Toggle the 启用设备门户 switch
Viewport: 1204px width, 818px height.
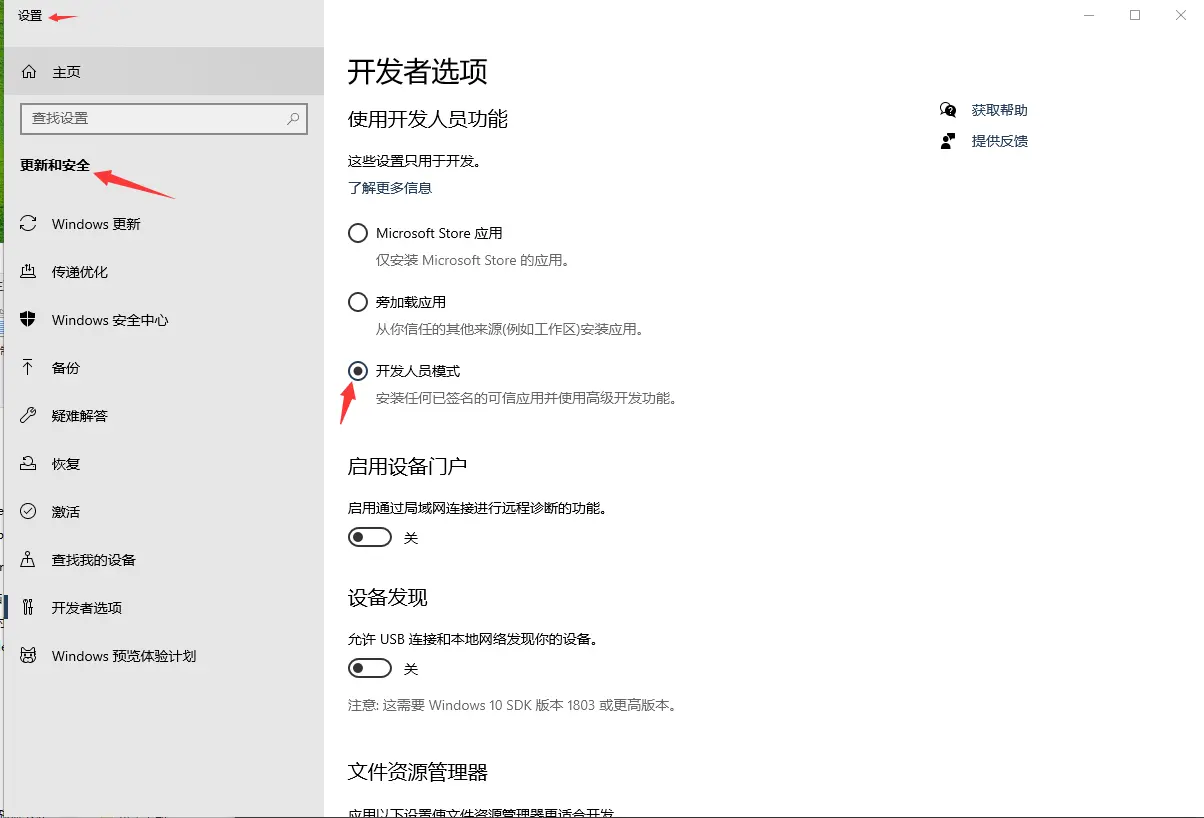click(x=369, y=538)
